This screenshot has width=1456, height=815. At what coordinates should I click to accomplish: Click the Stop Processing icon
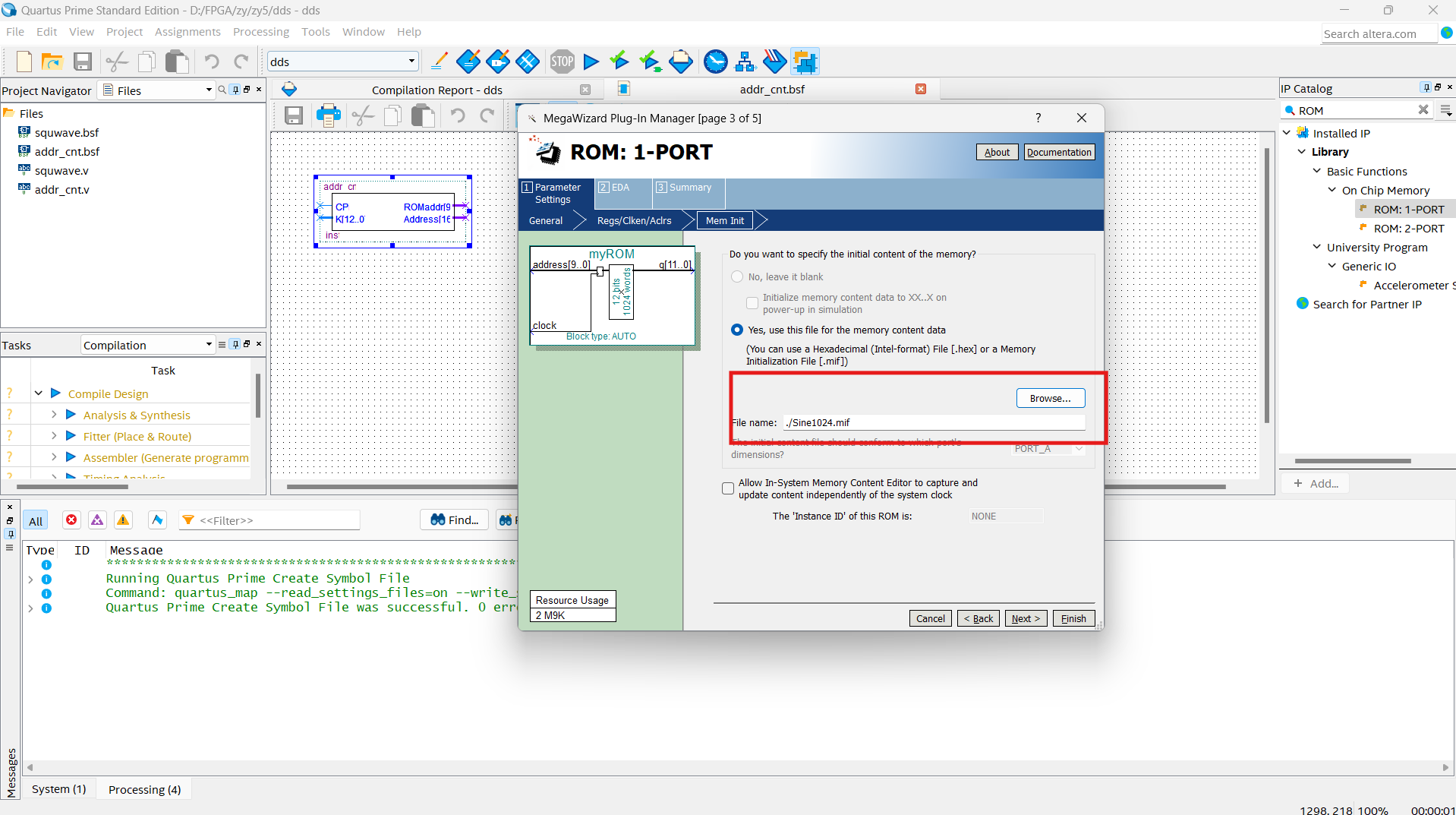[563, 62]
